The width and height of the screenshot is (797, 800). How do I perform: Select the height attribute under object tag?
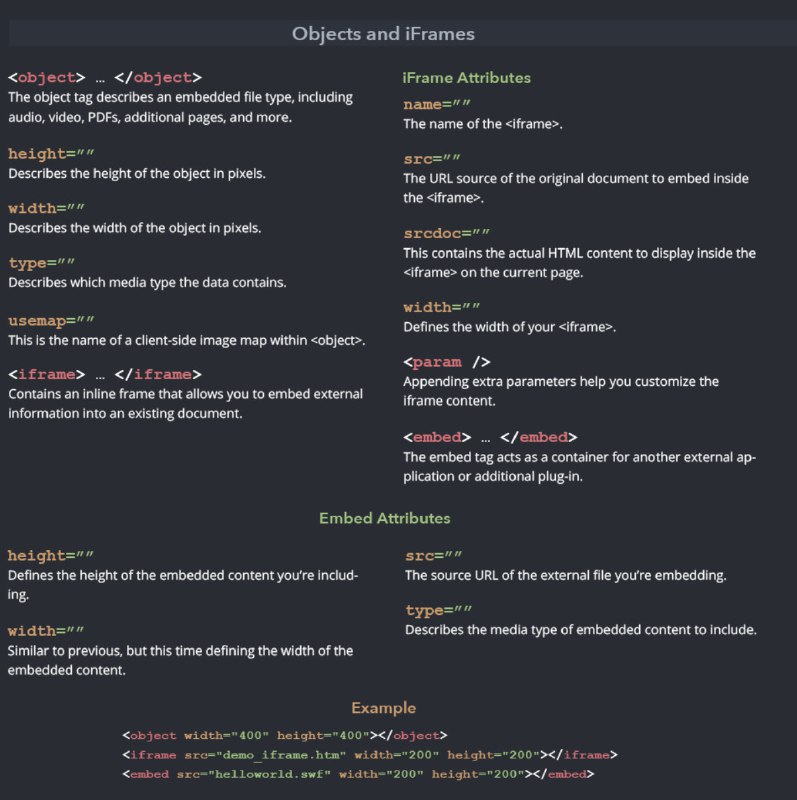[51, 154]
